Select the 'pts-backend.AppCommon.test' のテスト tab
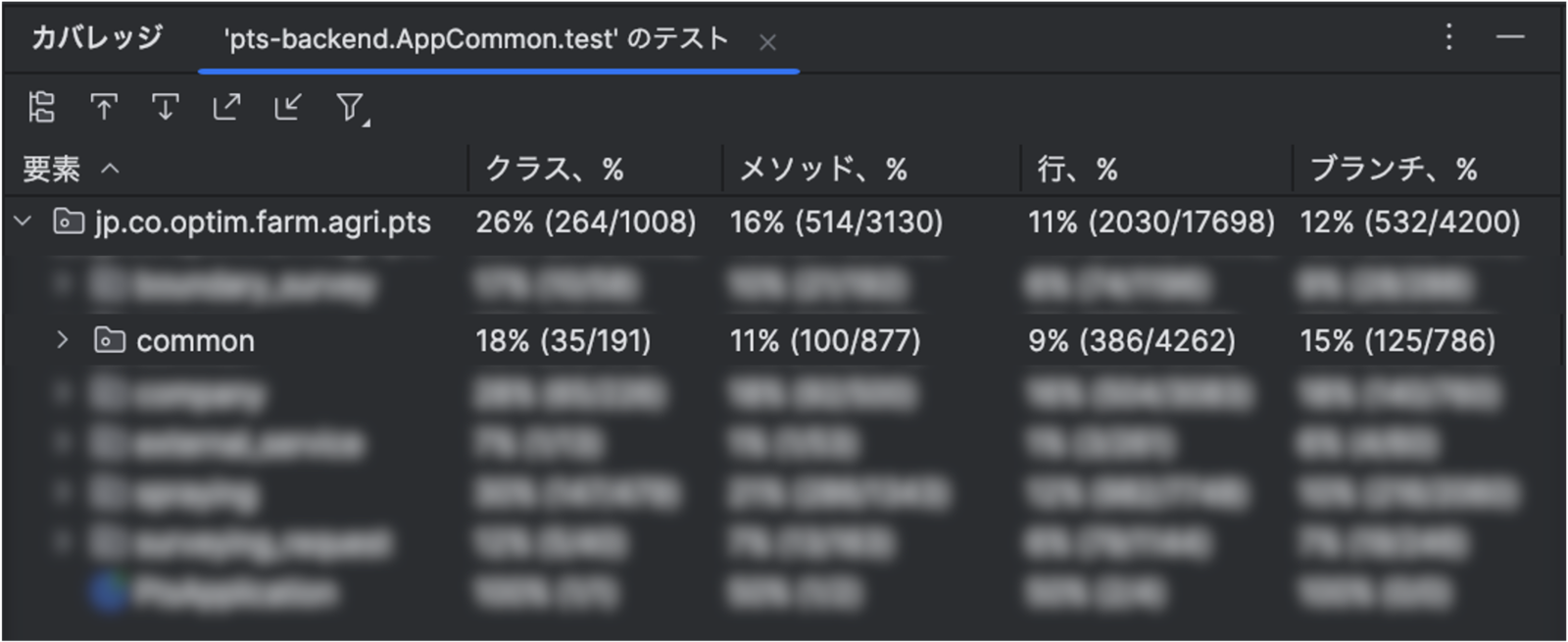 point(476,39)
